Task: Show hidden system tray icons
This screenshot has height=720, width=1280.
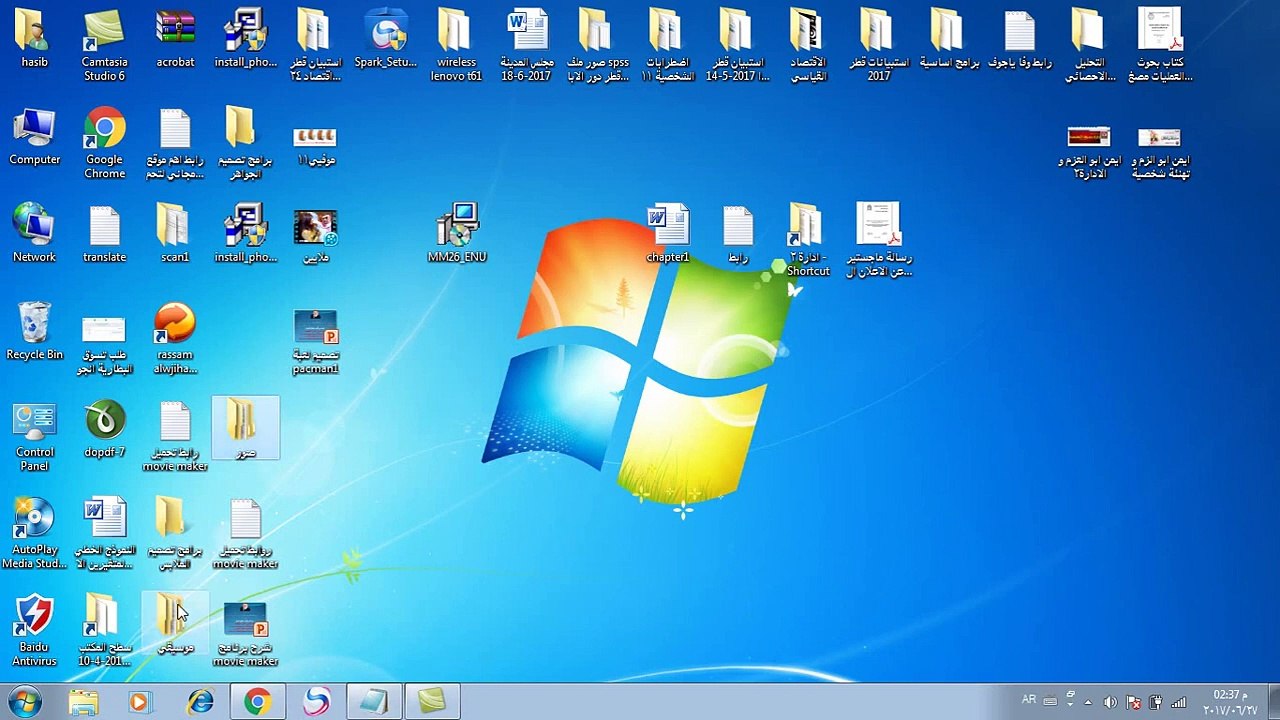Action: (1088, 702)
